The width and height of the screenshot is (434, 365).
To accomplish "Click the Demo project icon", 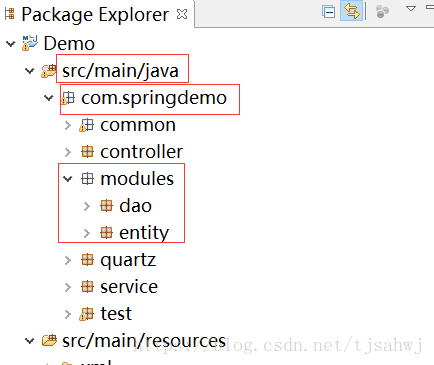I will (x=30, y=43).
